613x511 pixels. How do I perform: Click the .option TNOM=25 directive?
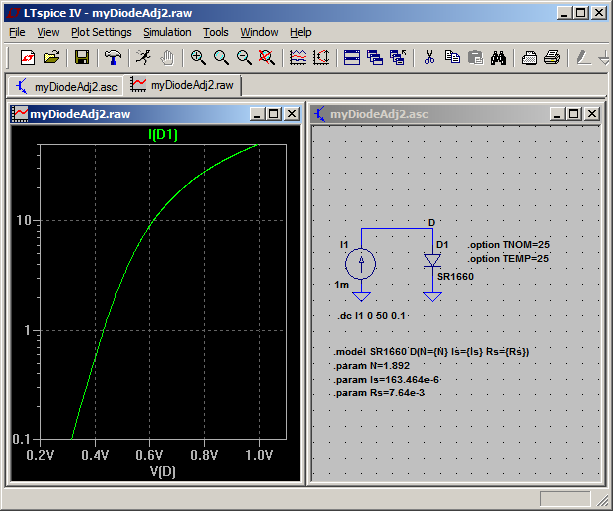pos(509,245)
